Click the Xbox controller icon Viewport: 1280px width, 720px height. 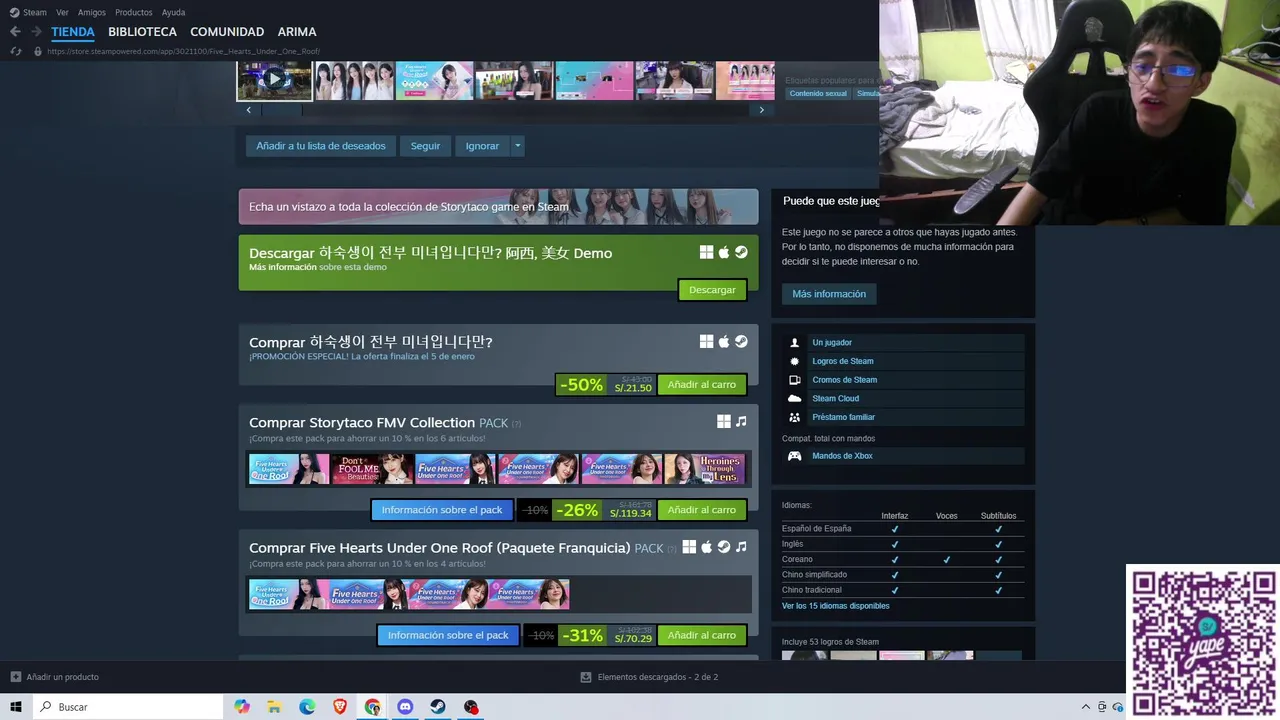point(795,456)
